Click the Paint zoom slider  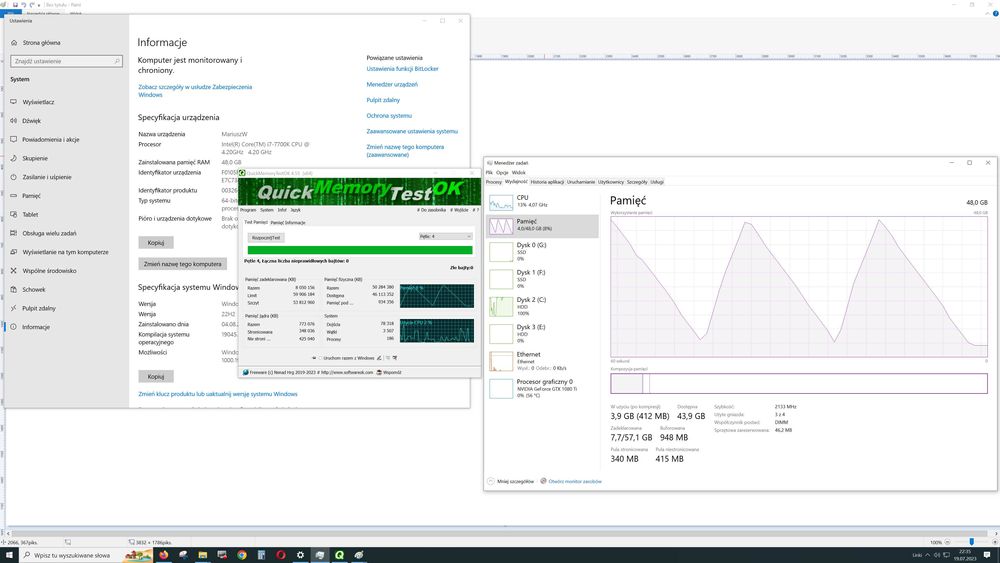pyautogui.click(x=971, y=542)
